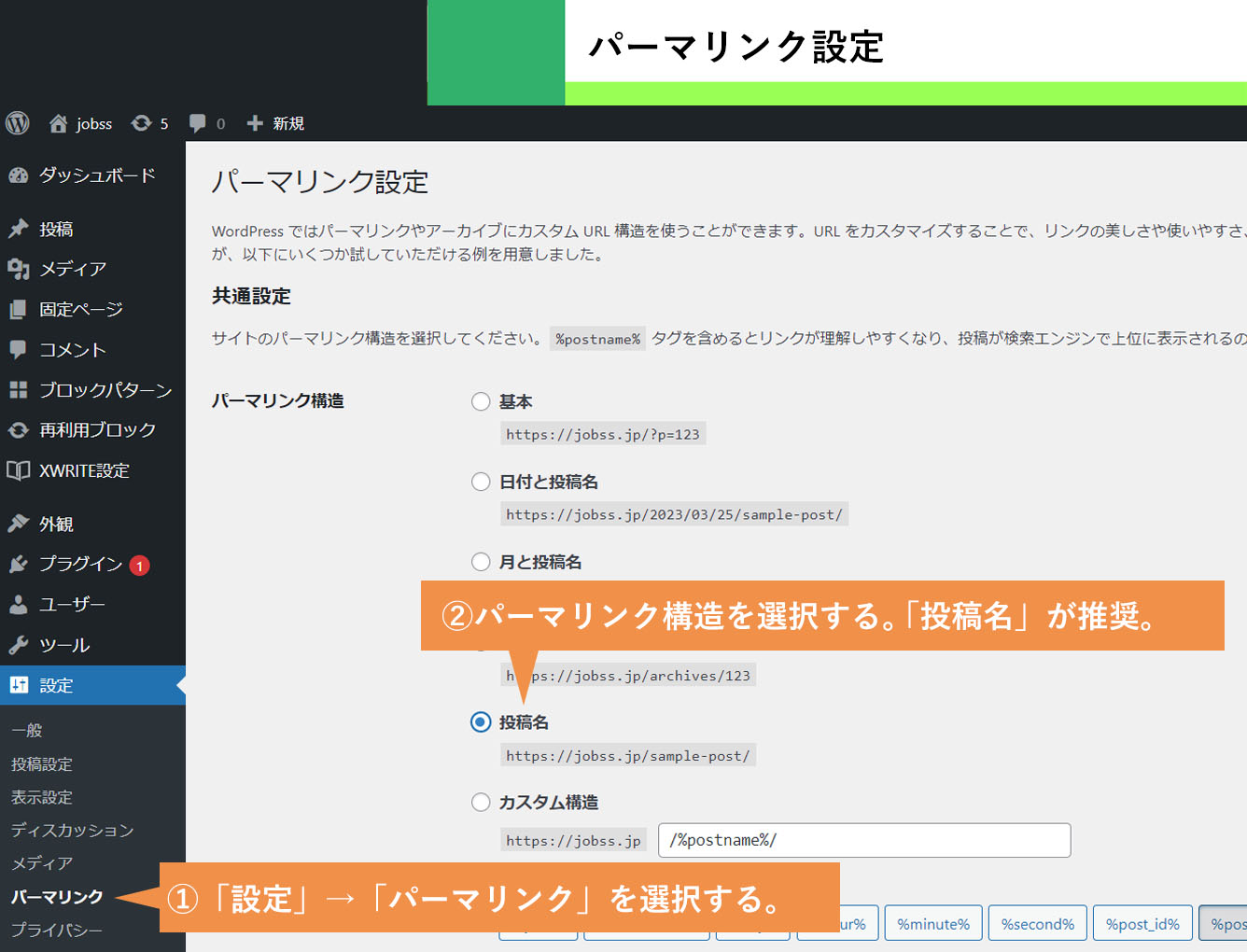
Task: Select the カスタム構造 radio button
Action: [481, 802]
